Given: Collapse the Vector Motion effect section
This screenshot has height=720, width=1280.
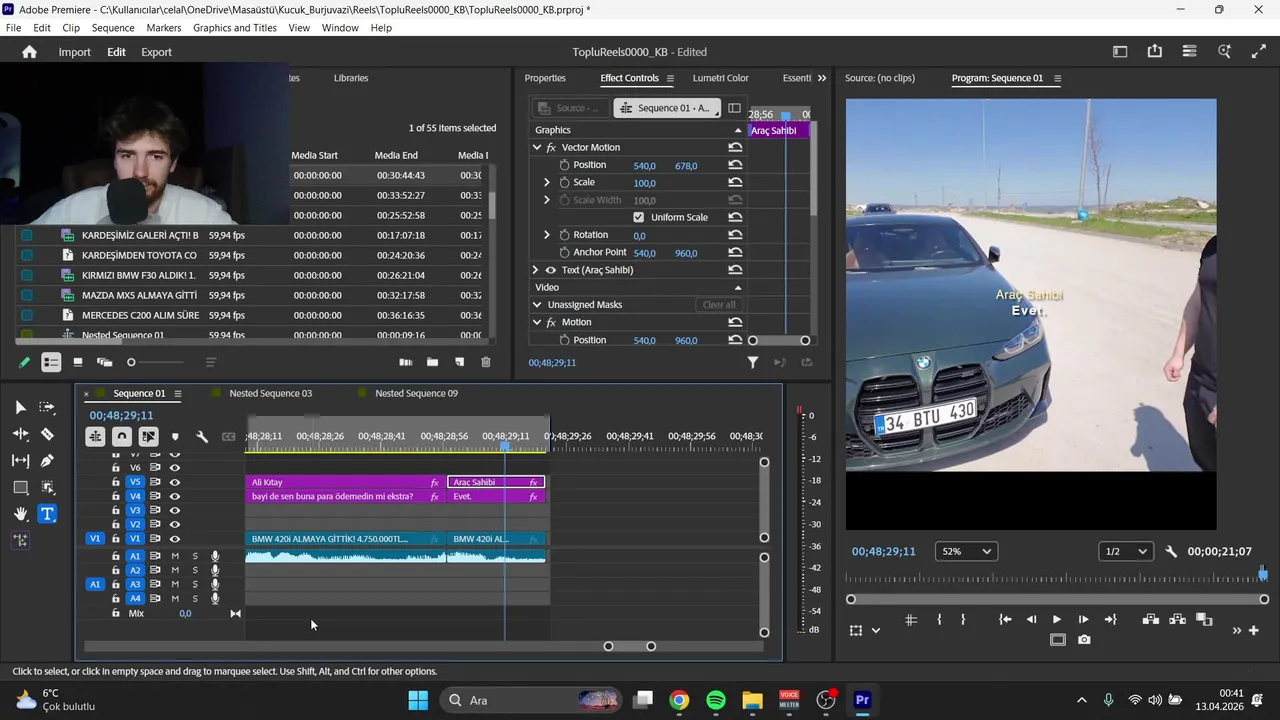Looking at the screenshot, I should (x=537, y=147).
